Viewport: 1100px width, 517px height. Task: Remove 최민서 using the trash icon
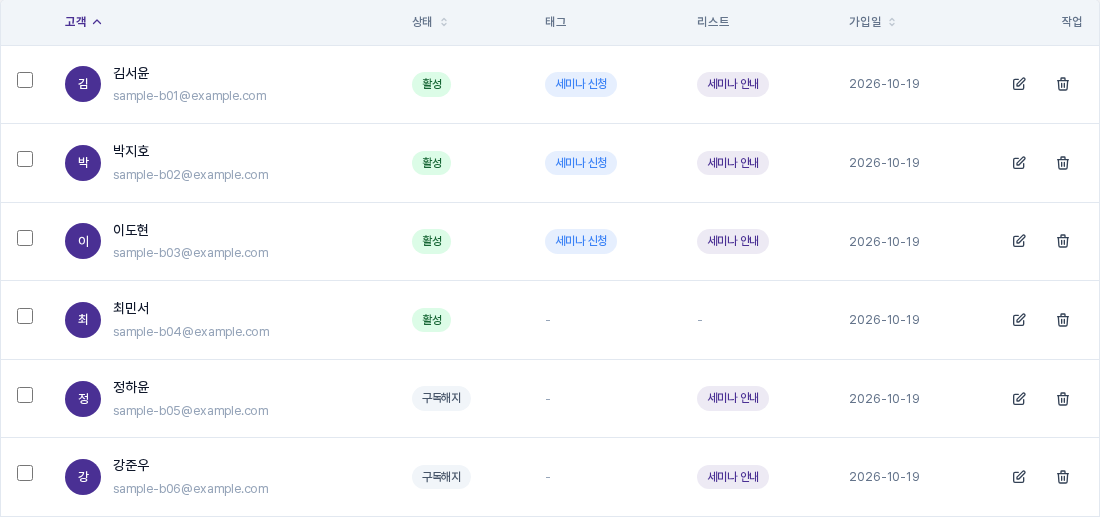tap(1063, 320)
